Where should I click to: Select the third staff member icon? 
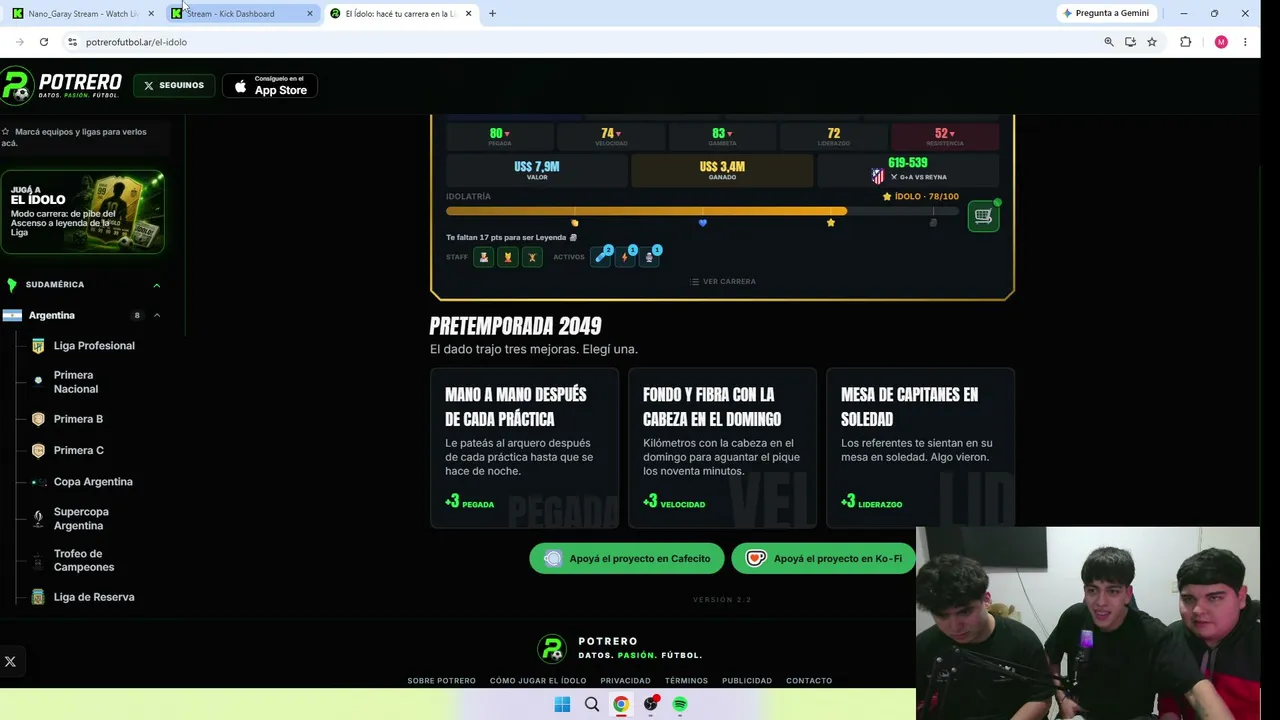[532, 257]
